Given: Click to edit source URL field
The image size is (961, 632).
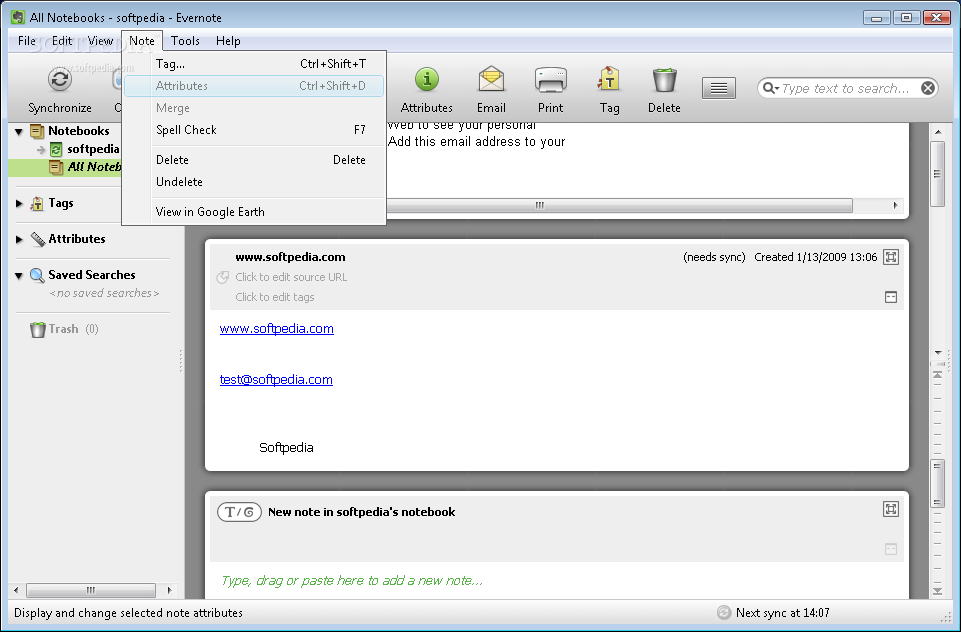Looking at the screenshot, I should (x=291, y=277).
